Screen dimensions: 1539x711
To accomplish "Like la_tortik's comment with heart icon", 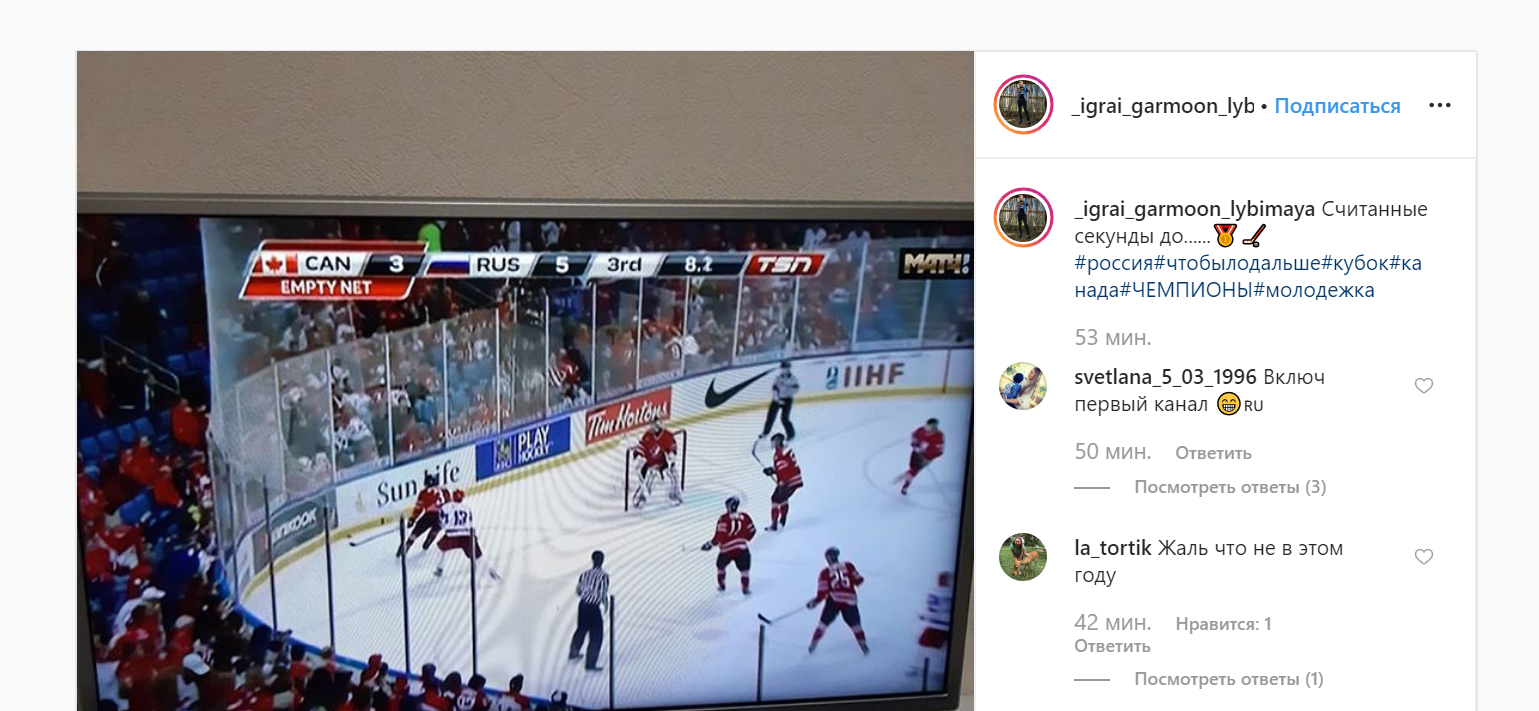I will point(1424,557).
